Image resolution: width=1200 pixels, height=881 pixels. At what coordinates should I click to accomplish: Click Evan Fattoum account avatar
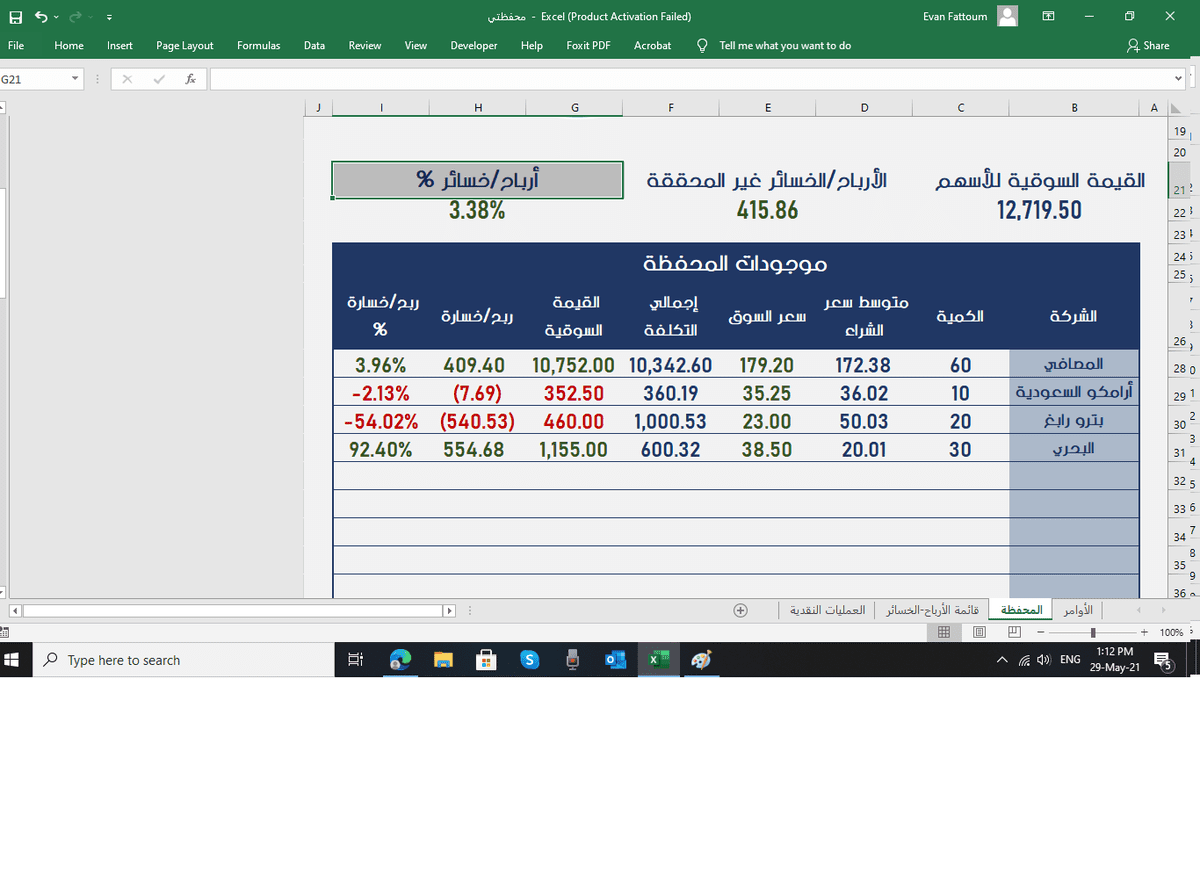(1008, 16)
